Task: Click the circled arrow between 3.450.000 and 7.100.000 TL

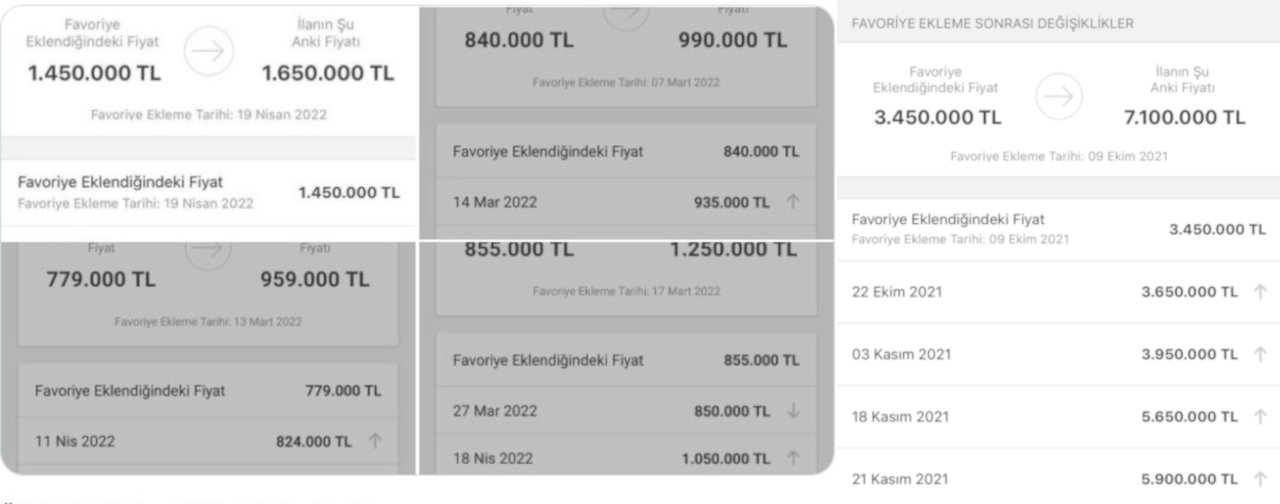Action: [1060, 96]
